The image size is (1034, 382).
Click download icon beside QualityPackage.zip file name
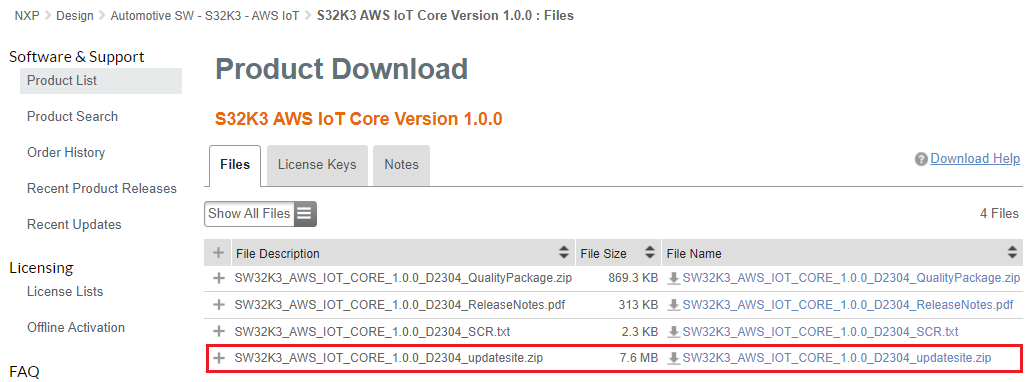coord(673,278)
